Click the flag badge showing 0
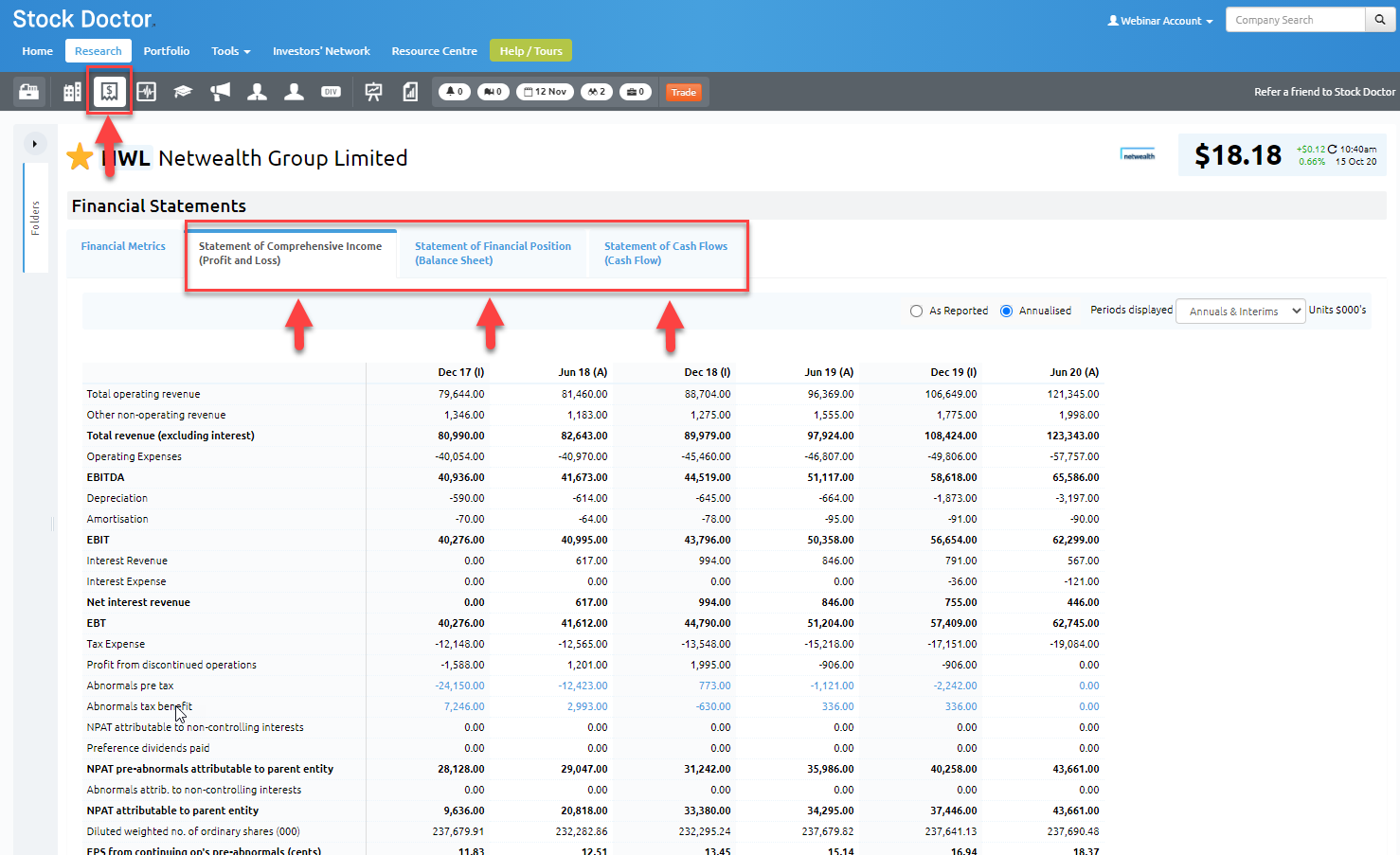Image resolution: width=1400 pixels, height=855 pixels. [x=493, y=92]
